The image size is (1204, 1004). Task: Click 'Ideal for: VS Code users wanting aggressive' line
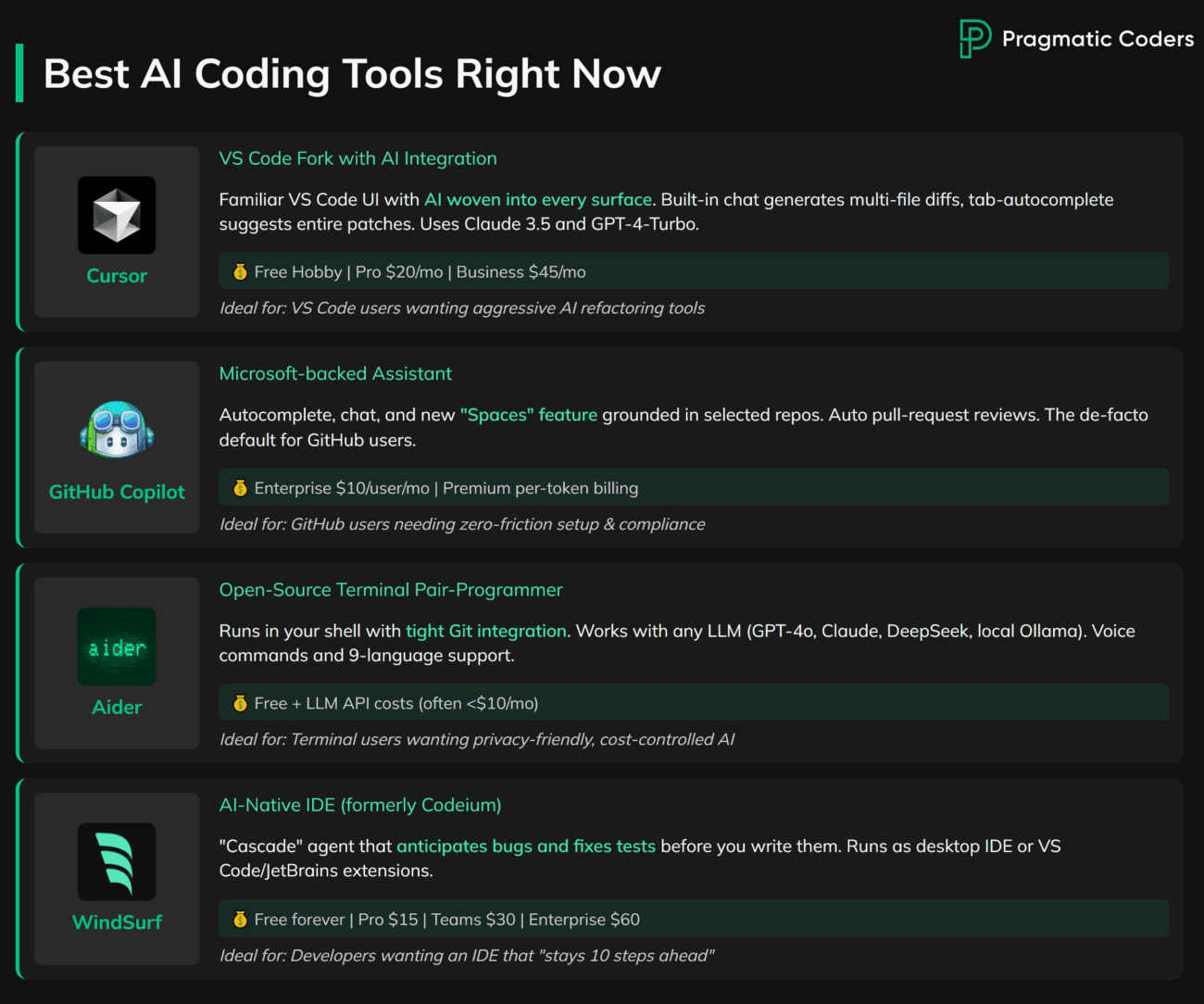point(462,307)
